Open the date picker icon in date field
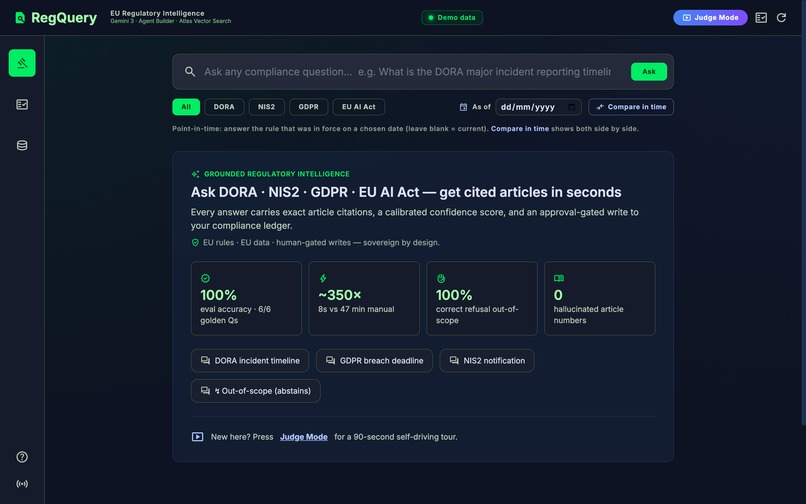 click(572, 107)
